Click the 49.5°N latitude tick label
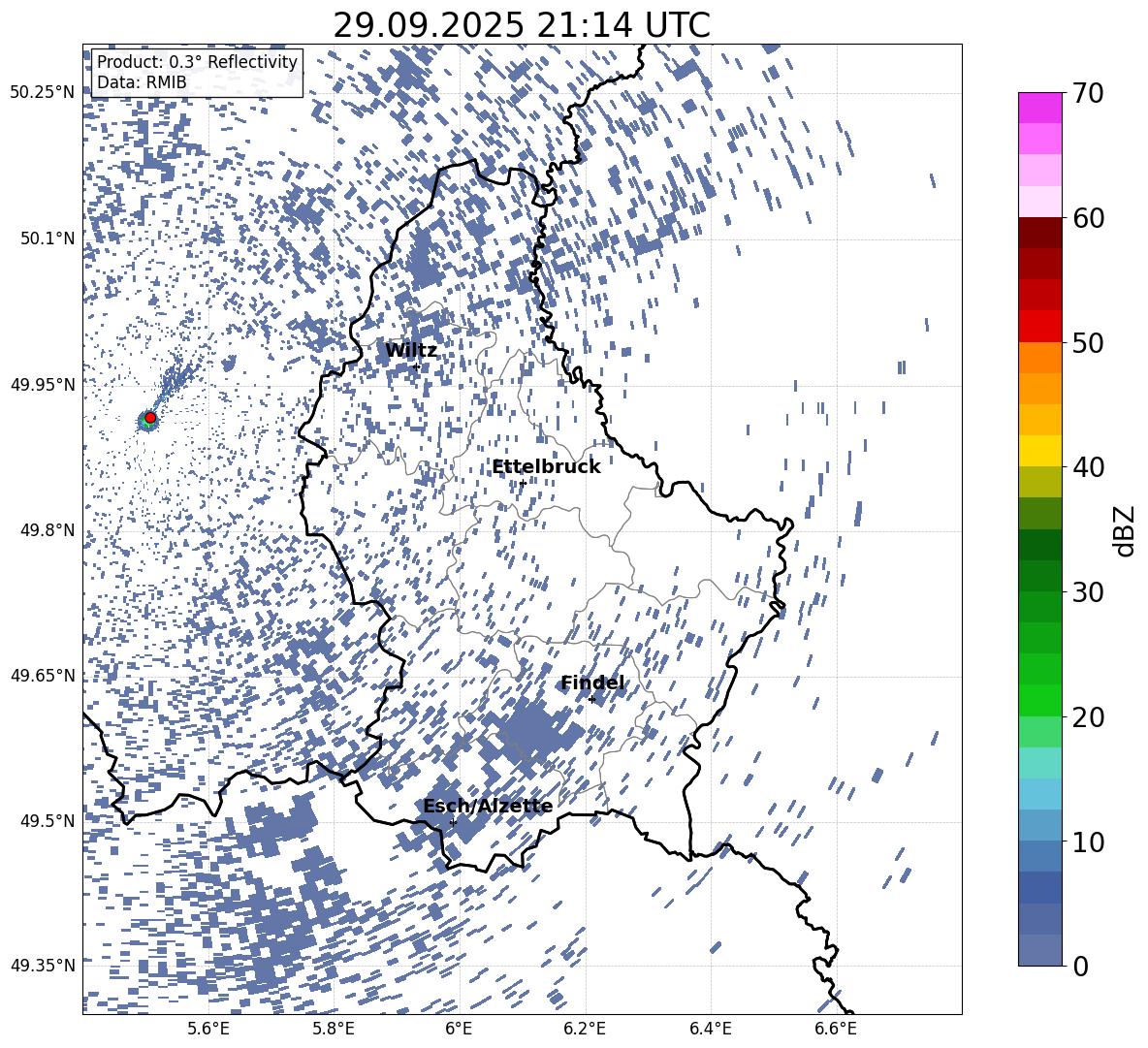Viewport: 1148px width, 1048px height. click(48, 820)
